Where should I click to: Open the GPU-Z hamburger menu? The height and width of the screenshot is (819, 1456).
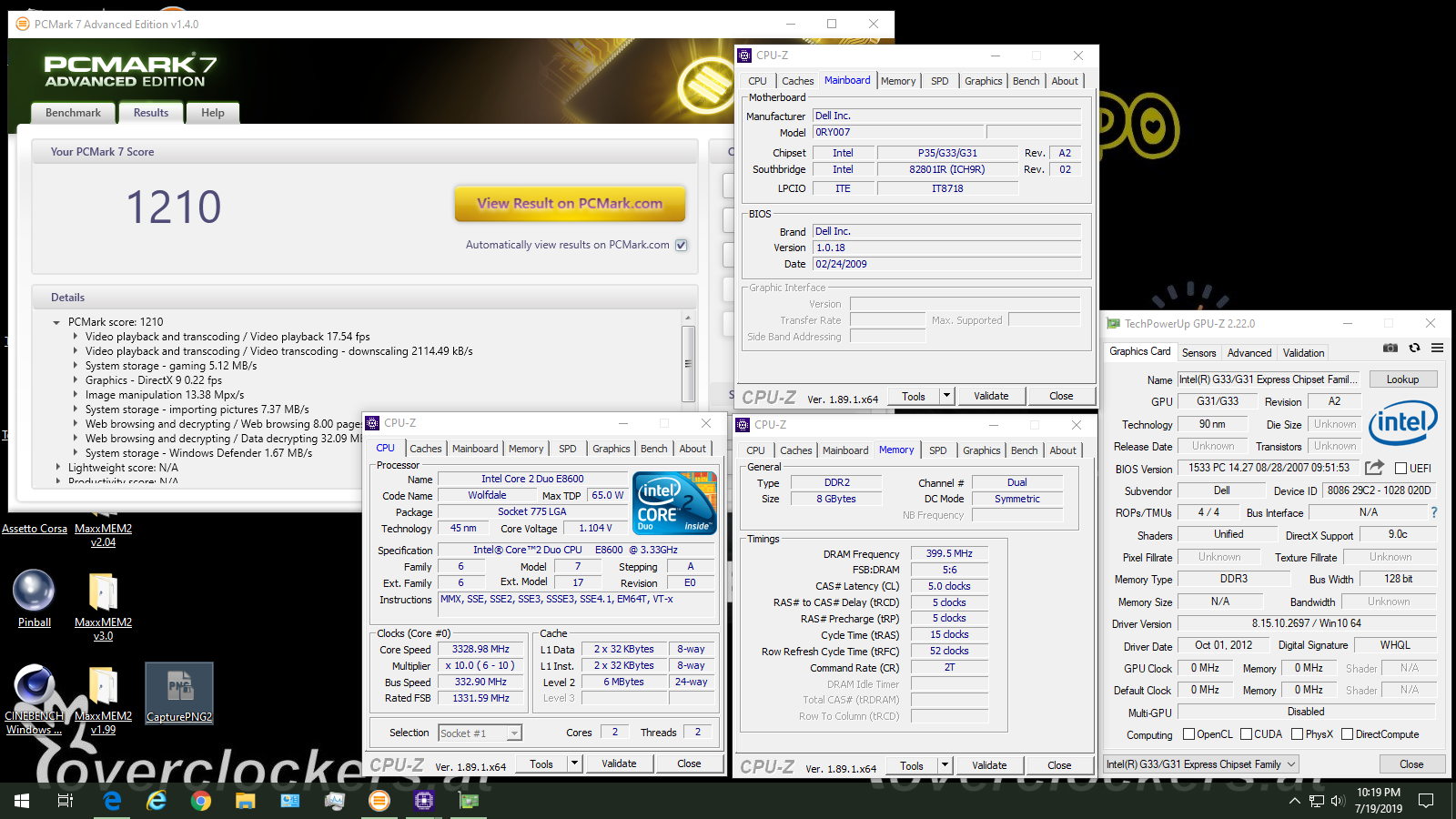(1437, 348)
